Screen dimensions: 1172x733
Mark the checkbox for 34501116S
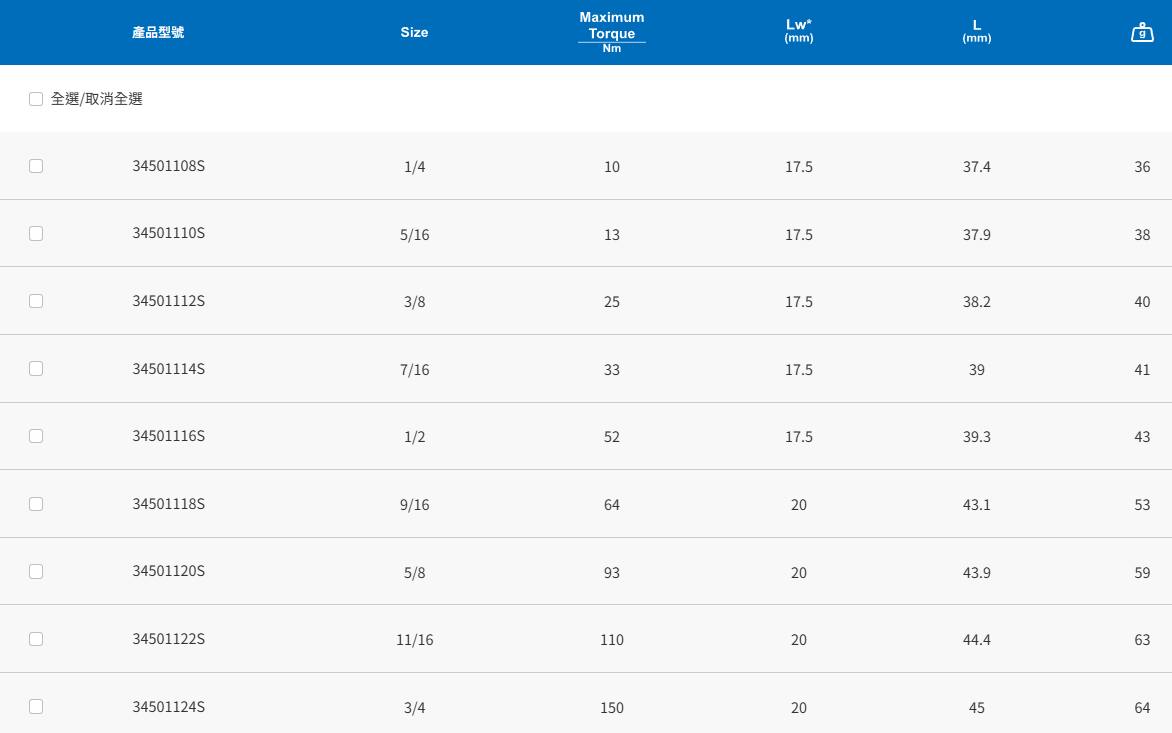[x=36, y=436]
